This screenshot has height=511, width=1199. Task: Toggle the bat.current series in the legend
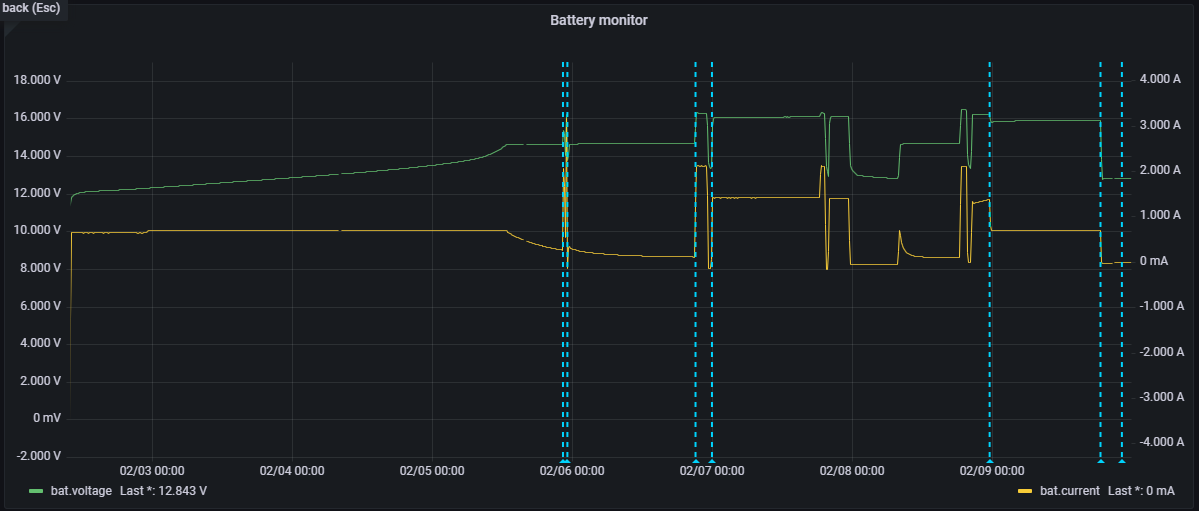coord(1069,491)
